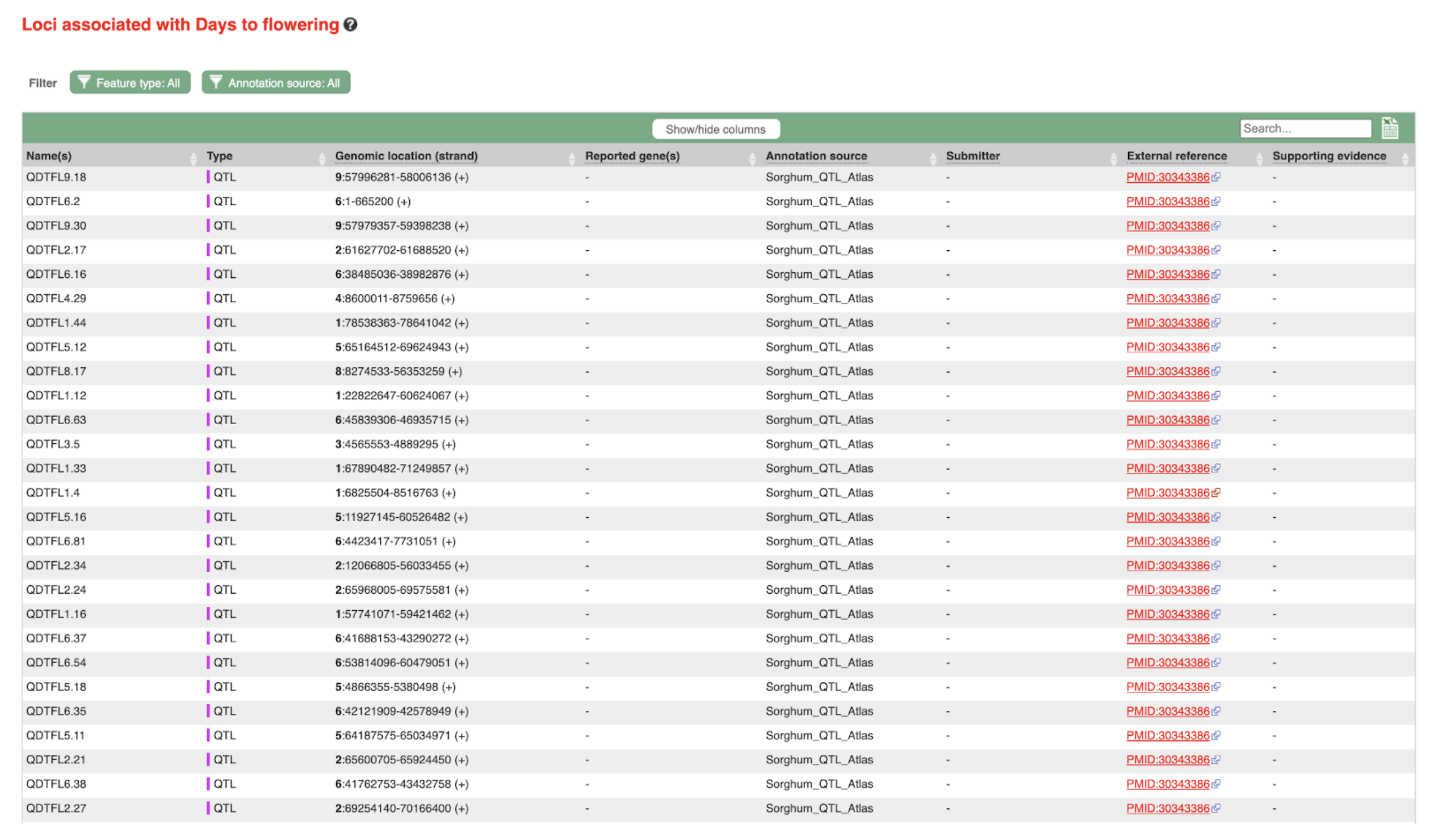
Task: Select locus name QDTFL2.24
Action: pyautogui.click(x=56, y=590)
